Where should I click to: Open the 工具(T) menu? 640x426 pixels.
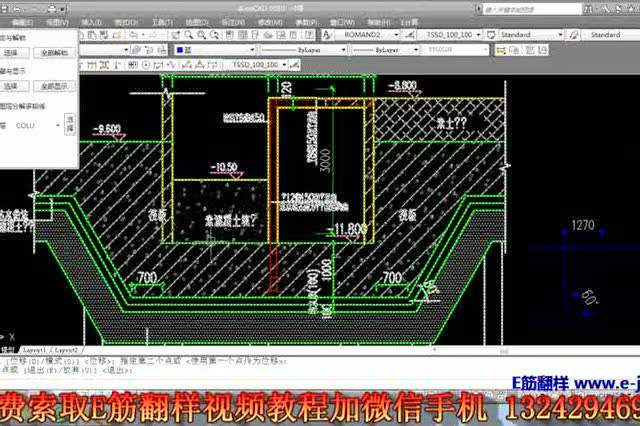click(162, 22)
